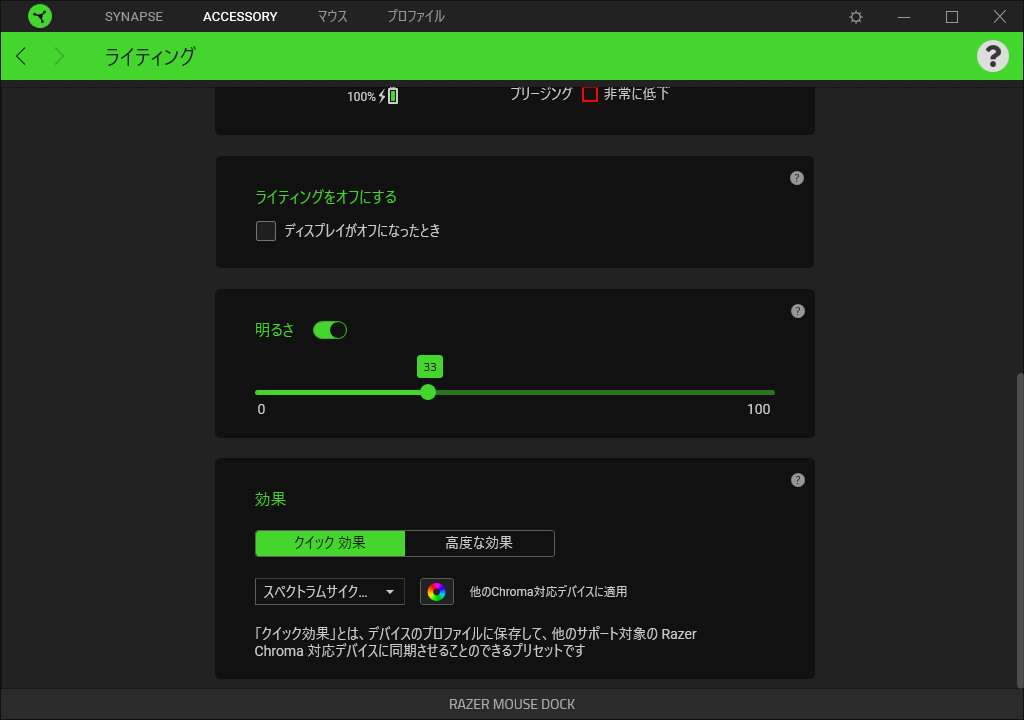This screenshot has height=720, width=1024.
Task: Apply effect to other Chroma devices icon
Action: 436,592
